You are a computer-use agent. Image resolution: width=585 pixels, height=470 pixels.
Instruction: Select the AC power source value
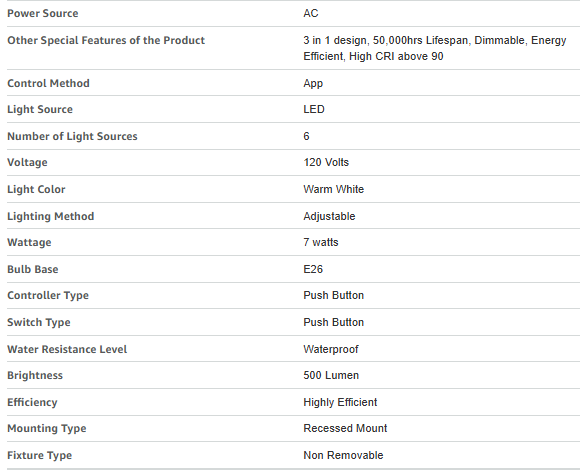(x=311, y=13)
